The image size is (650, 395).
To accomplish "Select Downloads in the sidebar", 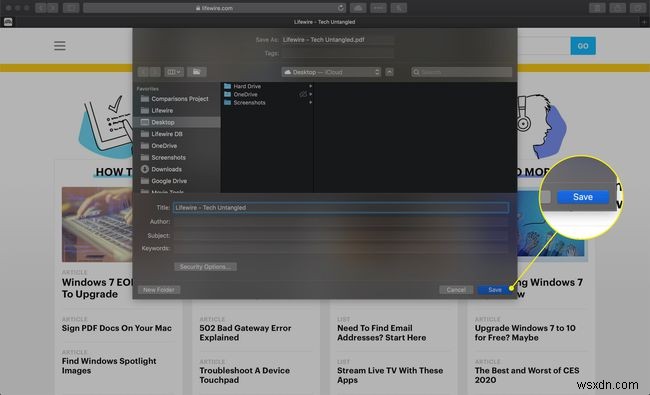I will (x=177, y=169).
